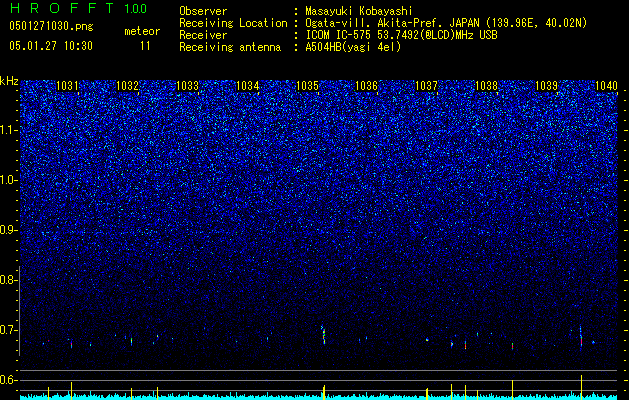
Task: Click the 0.8 kHz frequency label
Action: point(8,280)
